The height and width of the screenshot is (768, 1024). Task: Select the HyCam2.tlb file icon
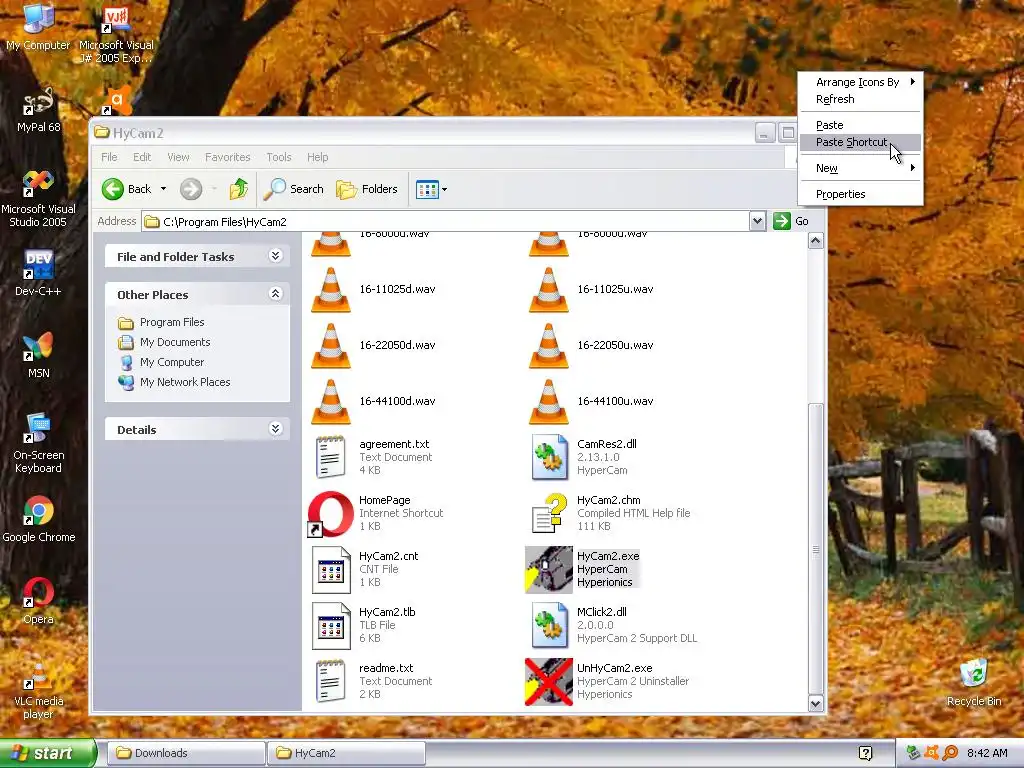coord(330,626)
